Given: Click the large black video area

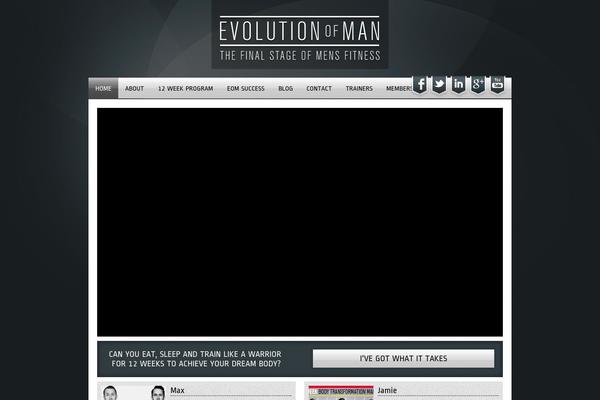Looking at the screenshot, I should (x=300, y=222).
